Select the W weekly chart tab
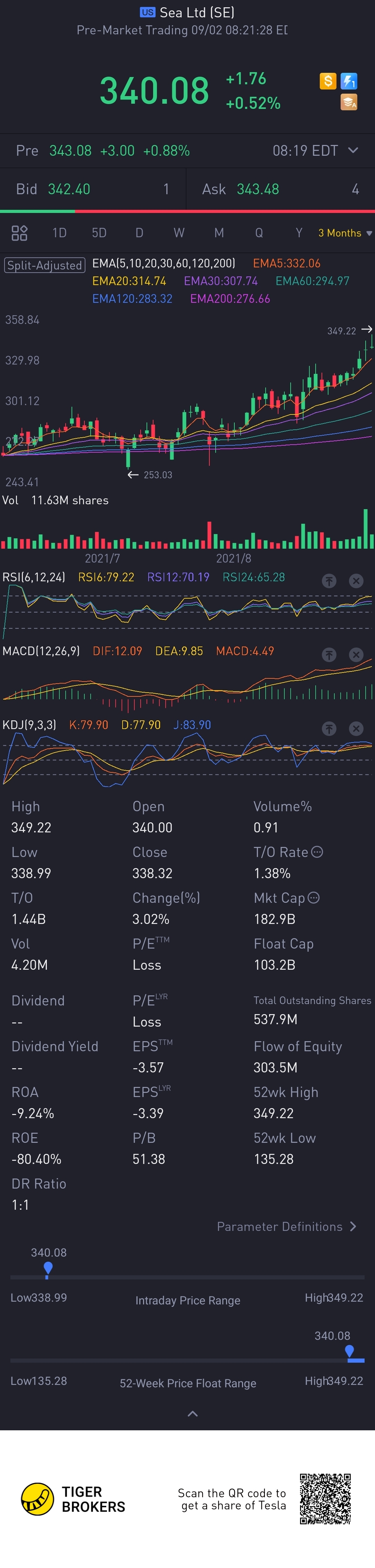Image resolution: width=375 pixels, height=1568 pixels. tap(179, 233)
